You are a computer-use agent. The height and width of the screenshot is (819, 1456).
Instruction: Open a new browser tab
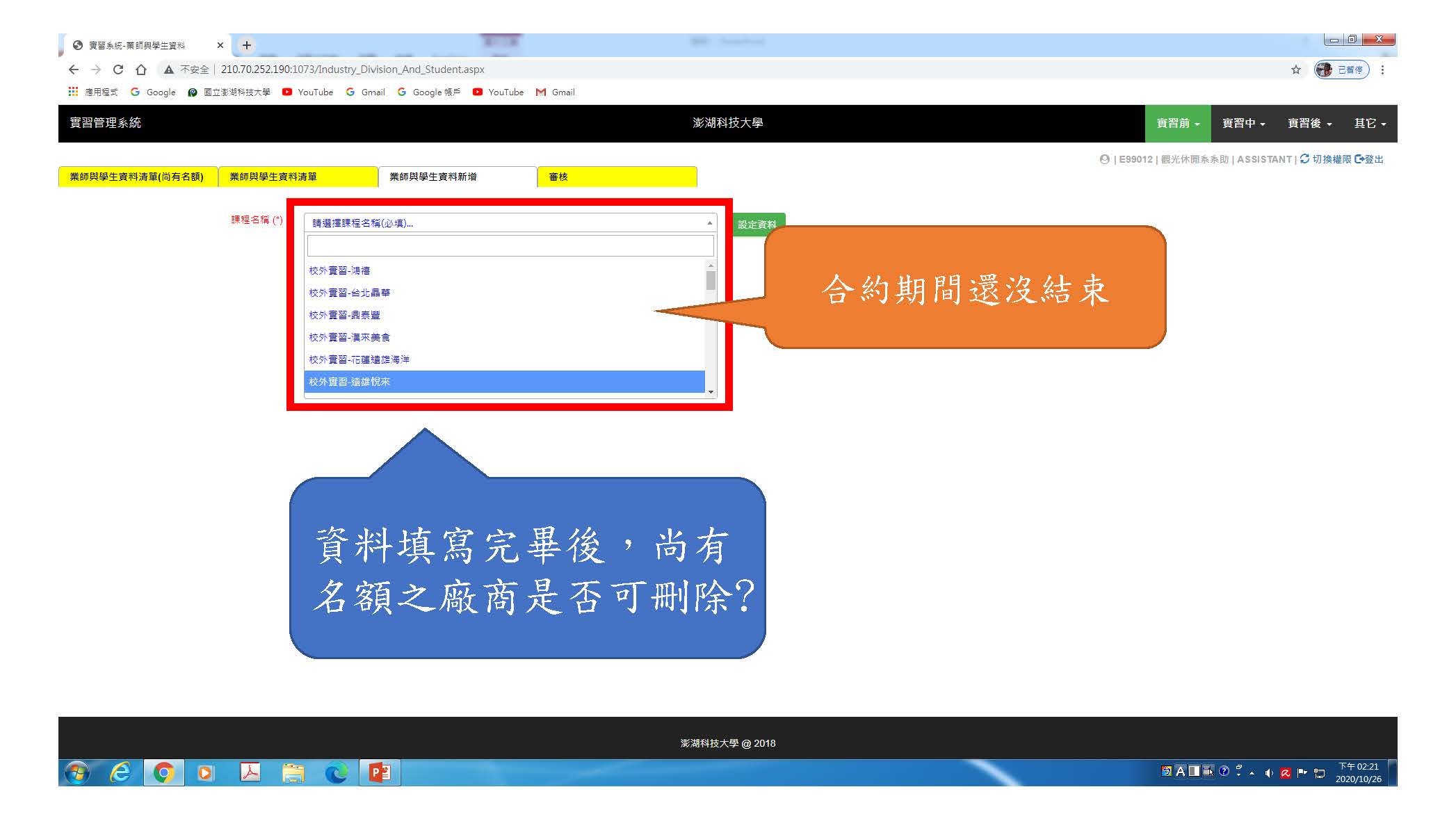coord(246,45)
